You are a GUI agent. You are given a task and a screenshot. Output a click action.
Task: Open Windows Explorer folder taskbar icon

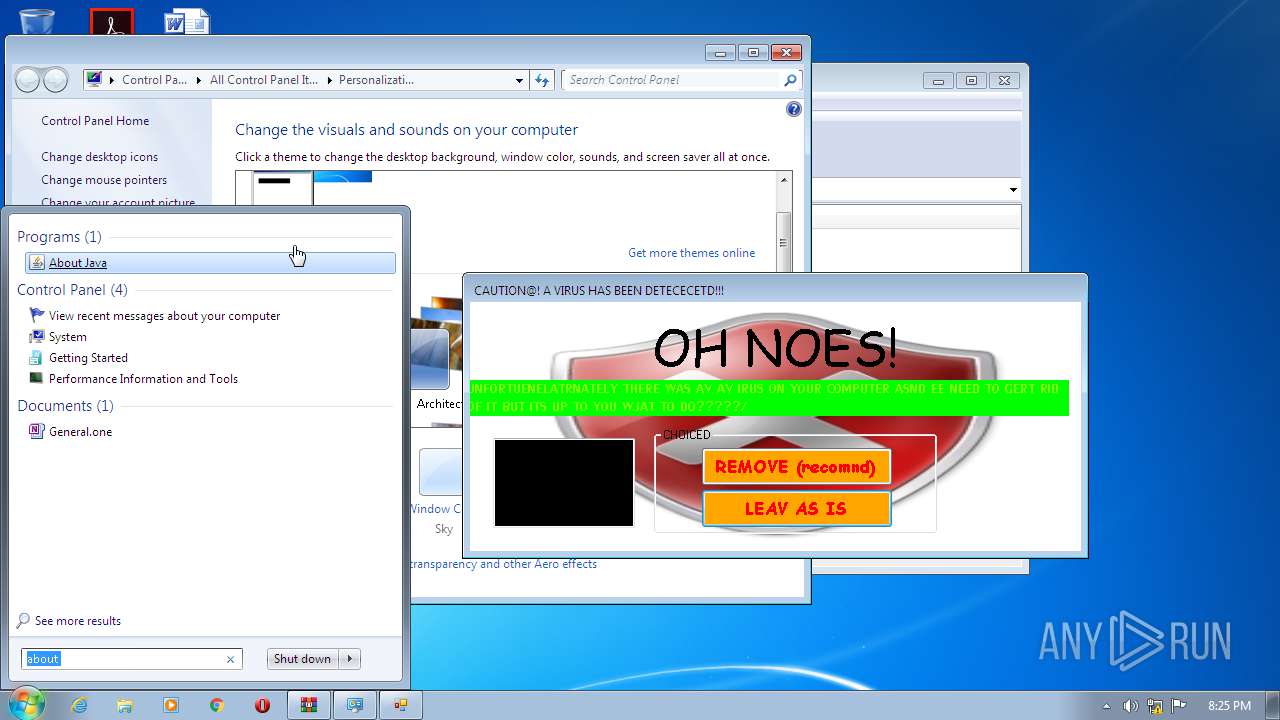[x=125, y=705]
